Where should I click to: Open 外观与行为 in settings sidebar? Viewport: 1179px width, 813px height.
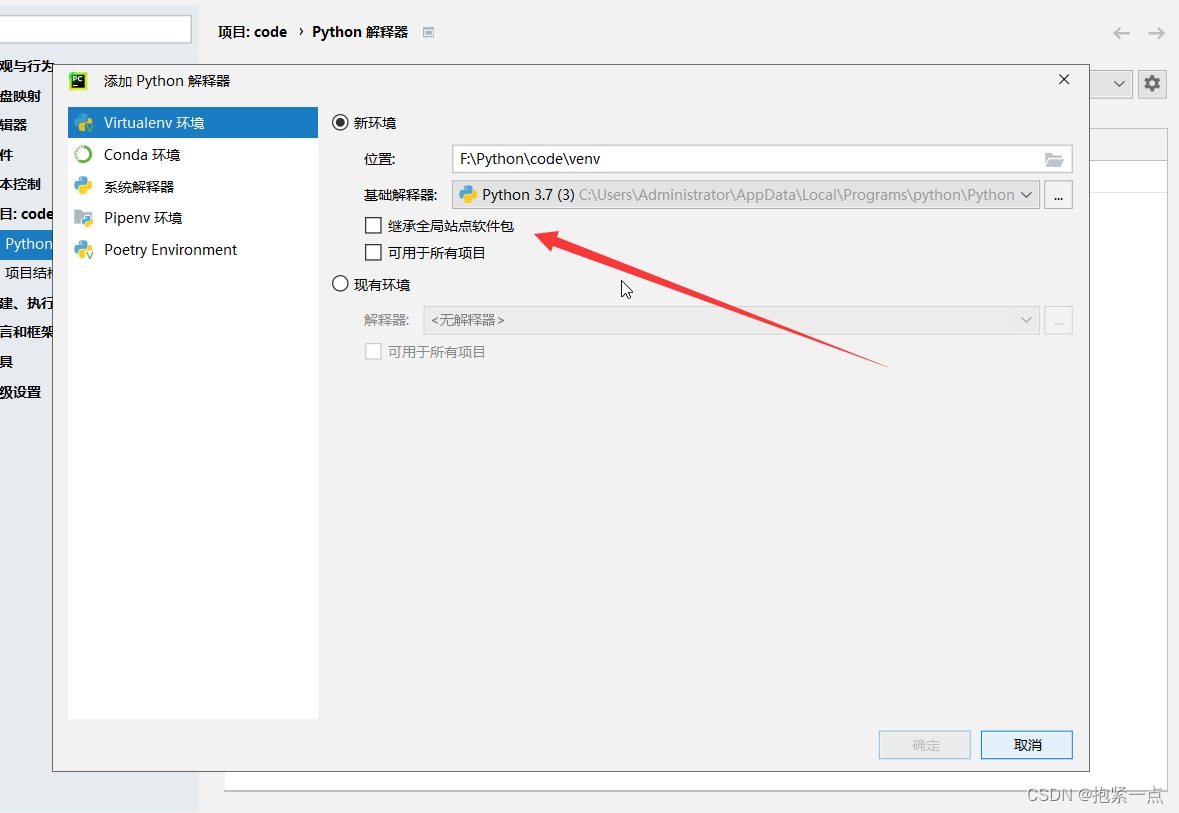tap(26, 66)
